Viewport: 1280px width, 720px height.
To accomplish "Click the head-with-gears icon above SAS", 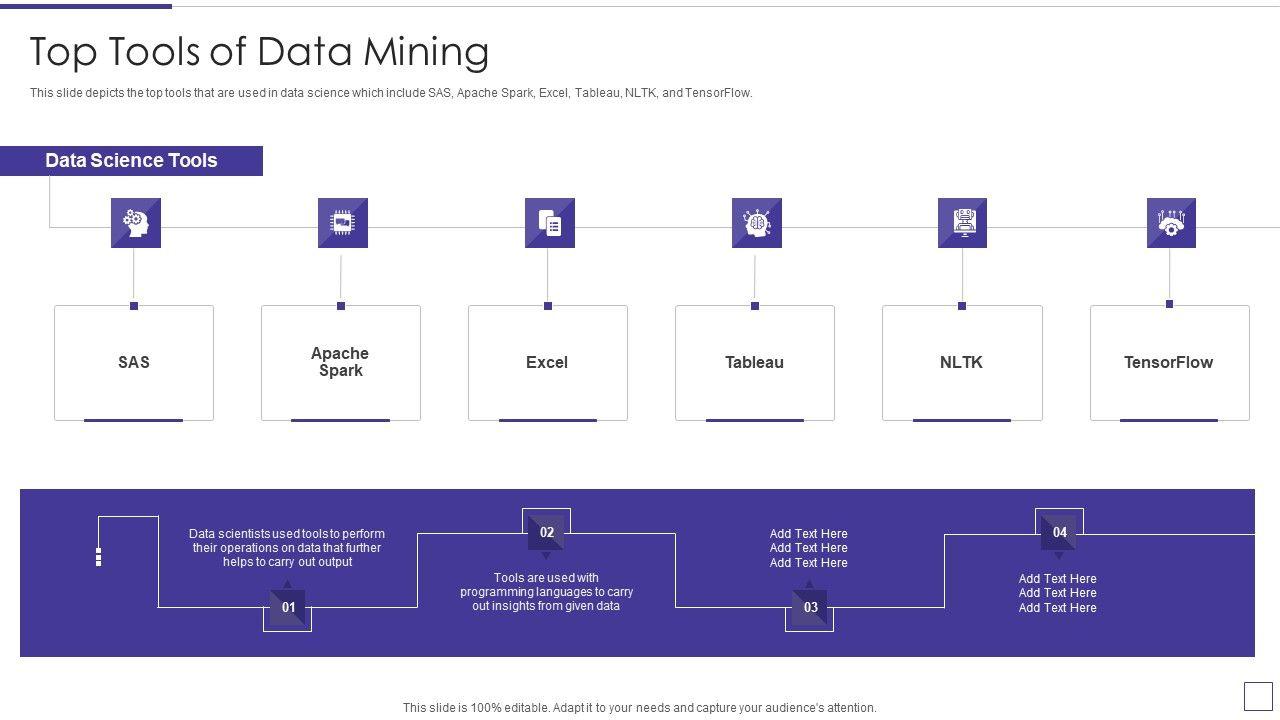I will pyautogui.click(x=135, y=223).
